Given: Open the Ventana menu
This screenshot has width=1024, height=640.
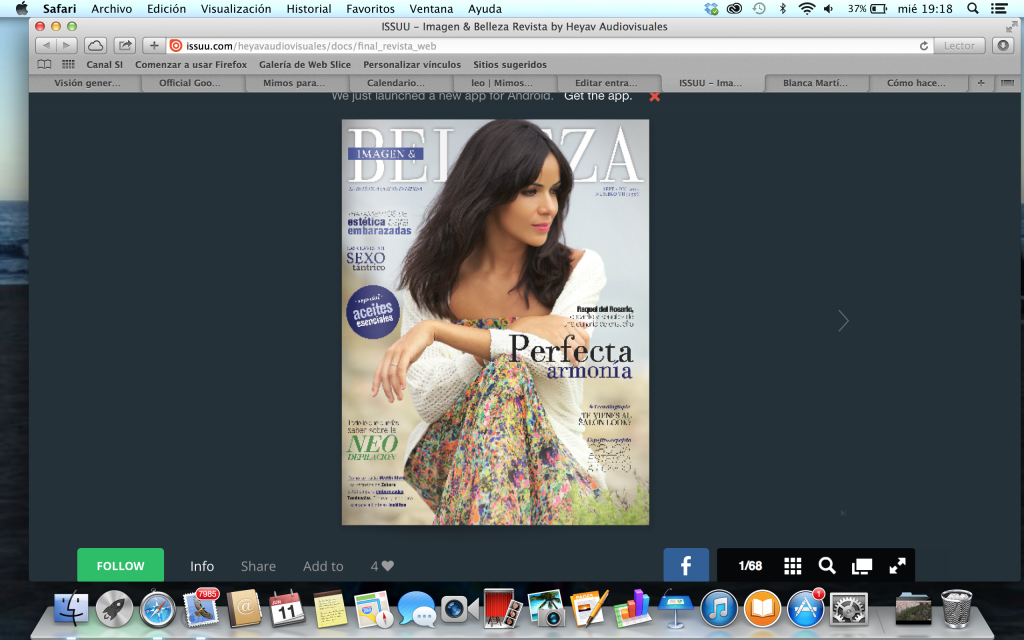Looking at the screenshot, I should (x=431, y=8).
